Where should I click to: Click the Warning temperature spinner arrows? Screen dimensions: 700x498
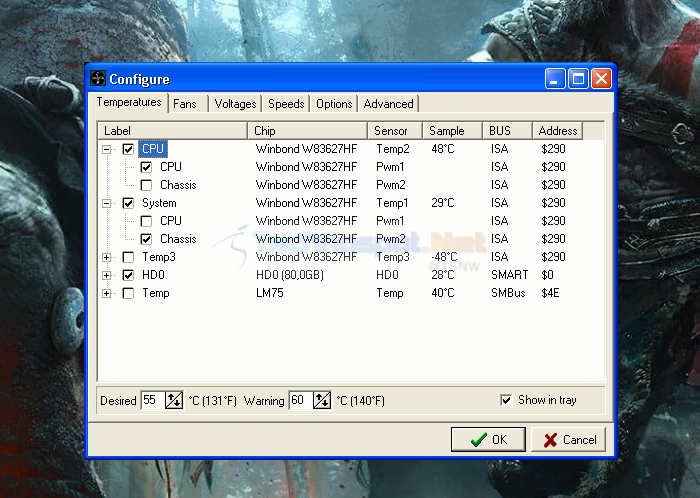pos(322,400)
